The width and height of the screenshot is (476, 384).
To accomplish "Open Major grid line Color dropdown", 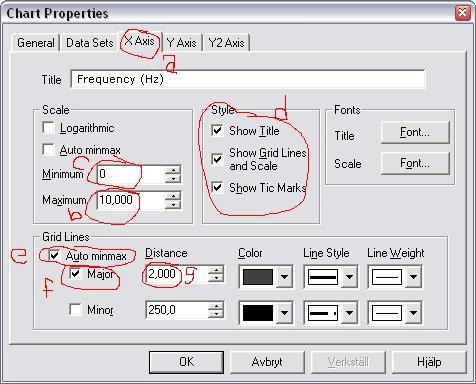I will coord(284,276).
